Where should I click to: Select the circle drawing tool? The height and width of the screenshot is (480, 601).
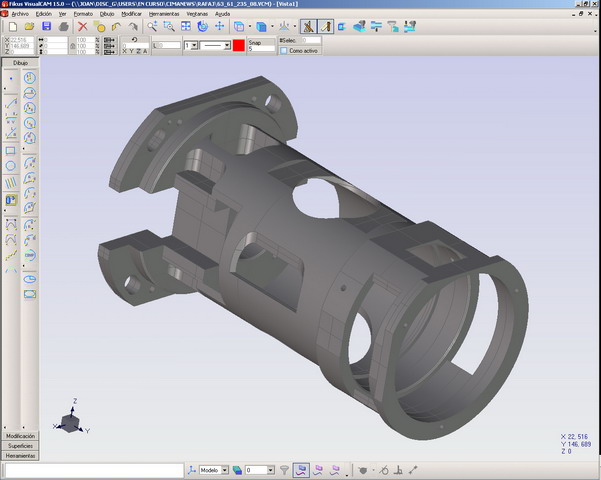(x=10, y=167)
